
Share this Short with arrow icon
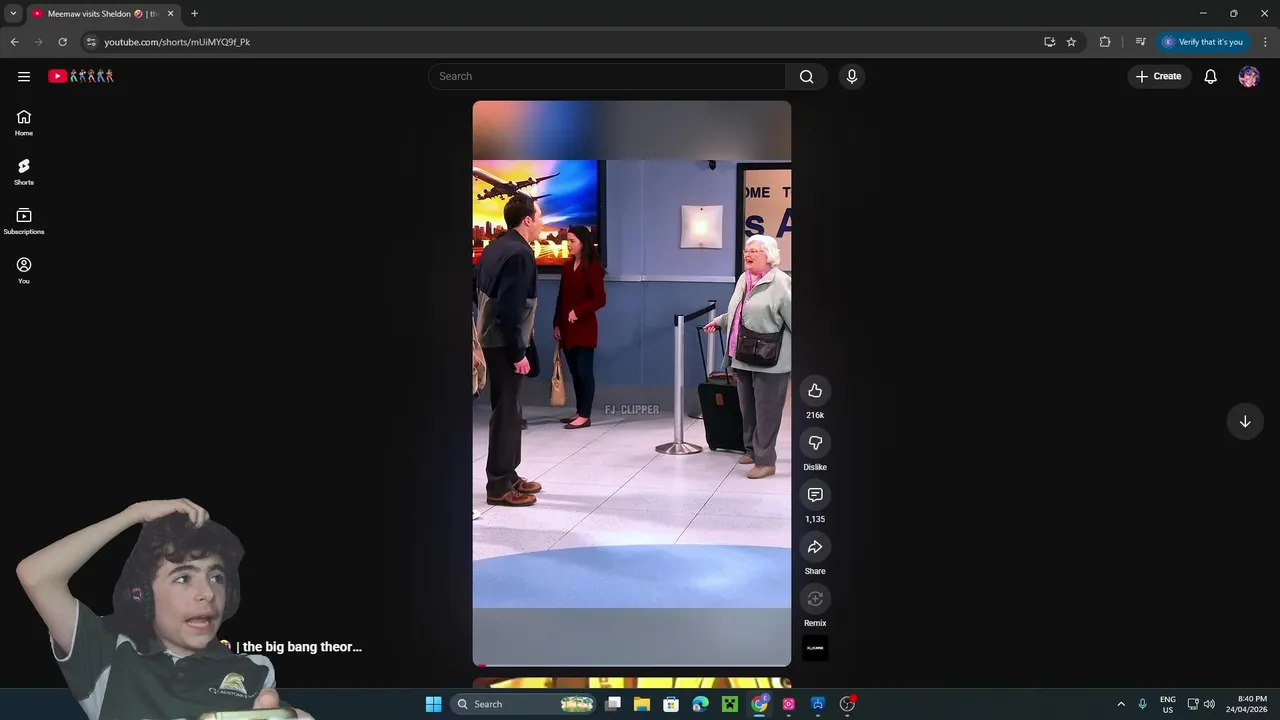(x=815, y=547)
